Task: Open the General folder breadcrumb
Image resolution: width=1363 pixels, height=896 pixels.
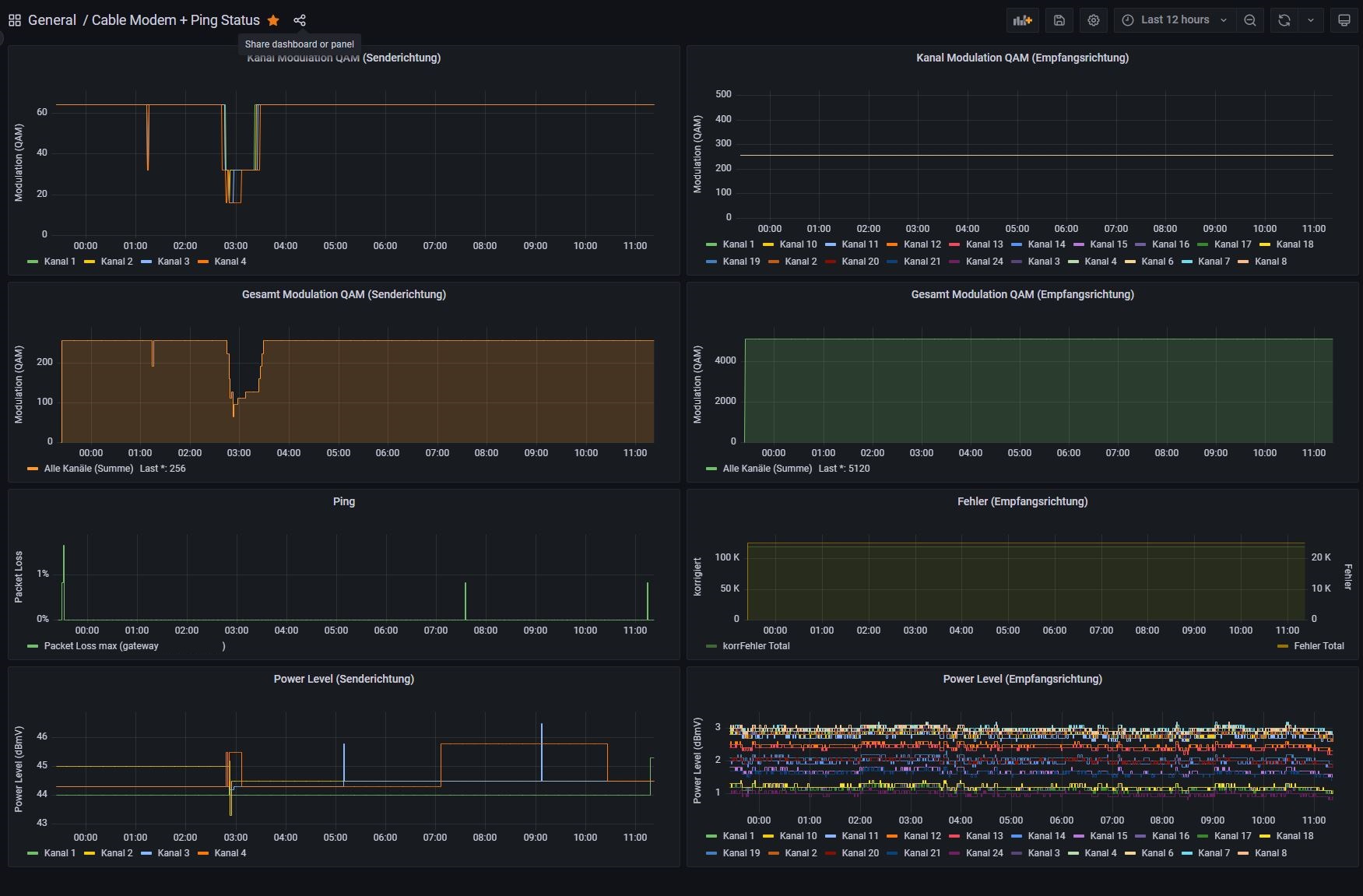Action: [52, 20]
